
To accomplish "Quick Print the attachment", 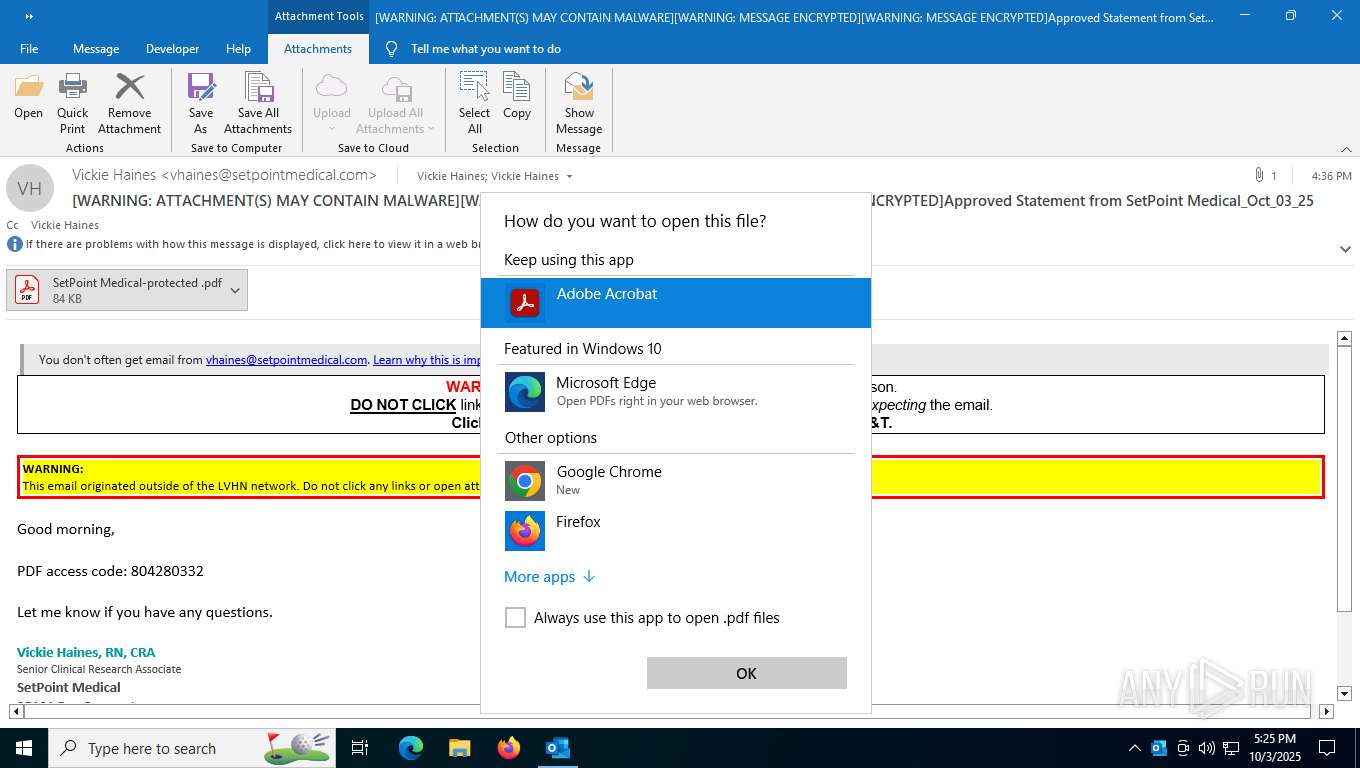I will (x=72, y=104).
